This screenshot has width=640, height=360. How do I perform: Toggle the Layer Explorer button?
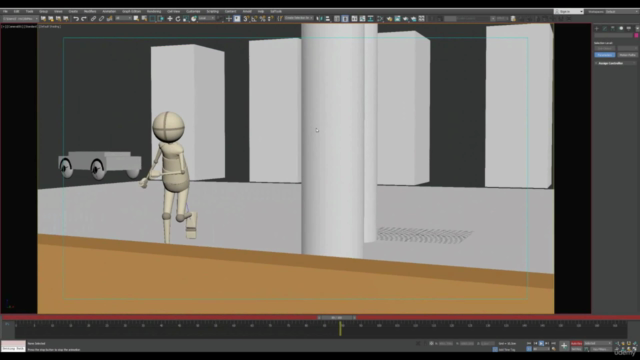345,19
